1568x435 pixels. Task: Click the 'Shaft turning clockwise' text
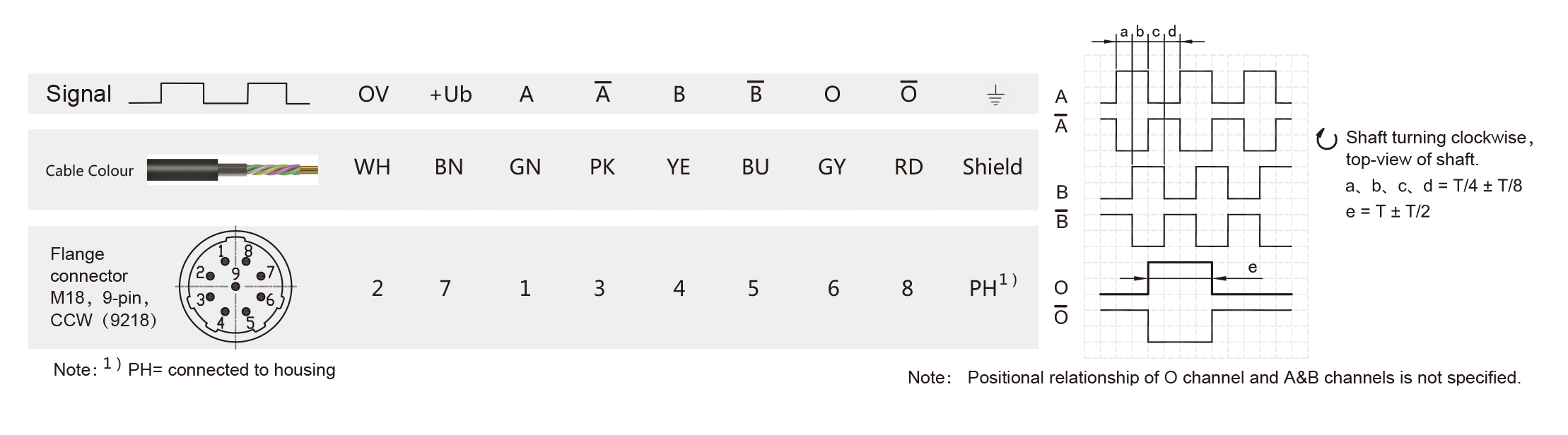(x=1439, y=138)
